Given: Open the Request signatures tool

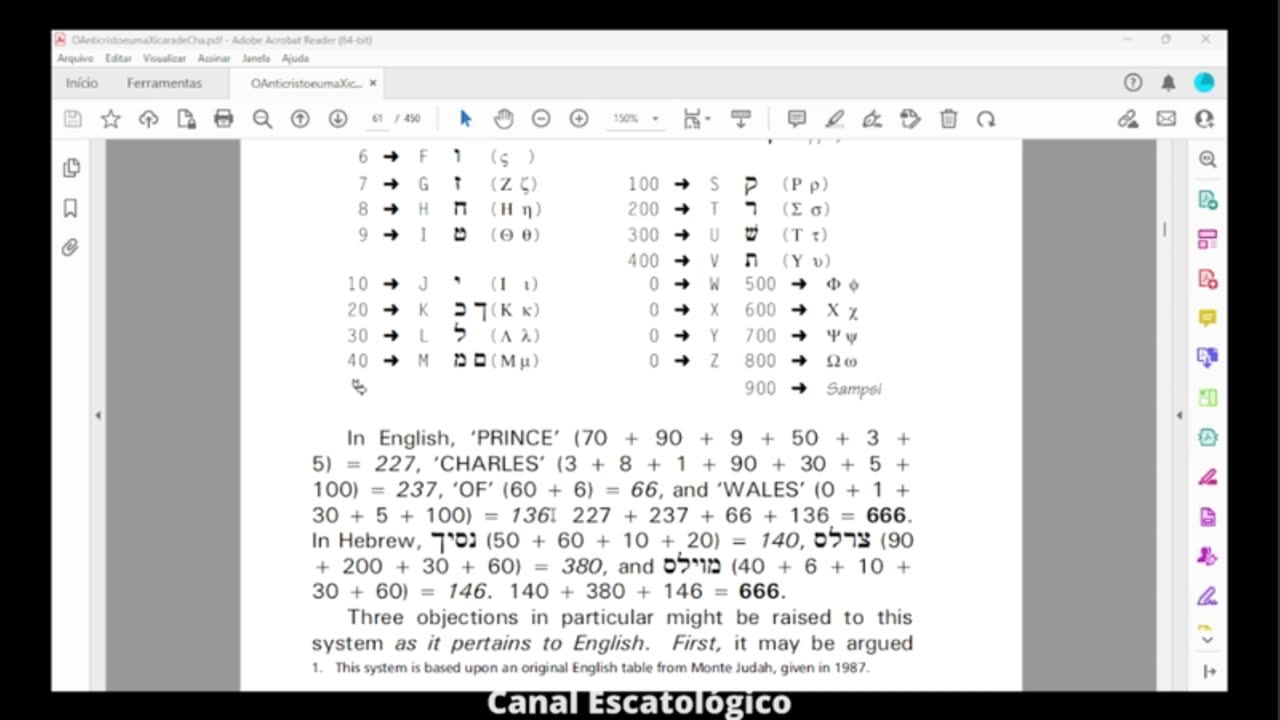Looking at the screenshot, I should [x=1208, y=556].
